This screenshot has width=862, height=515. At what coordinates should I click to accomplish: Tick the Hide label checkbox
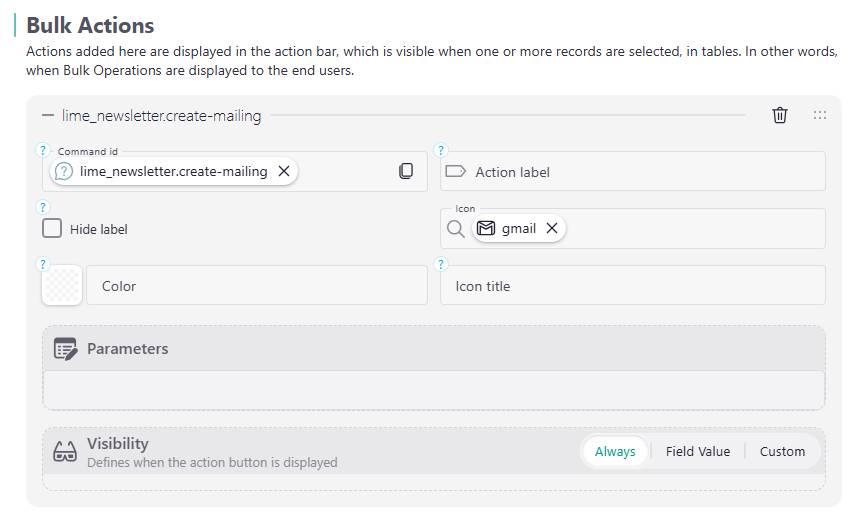pyautogui.click(x=52, y=228)
